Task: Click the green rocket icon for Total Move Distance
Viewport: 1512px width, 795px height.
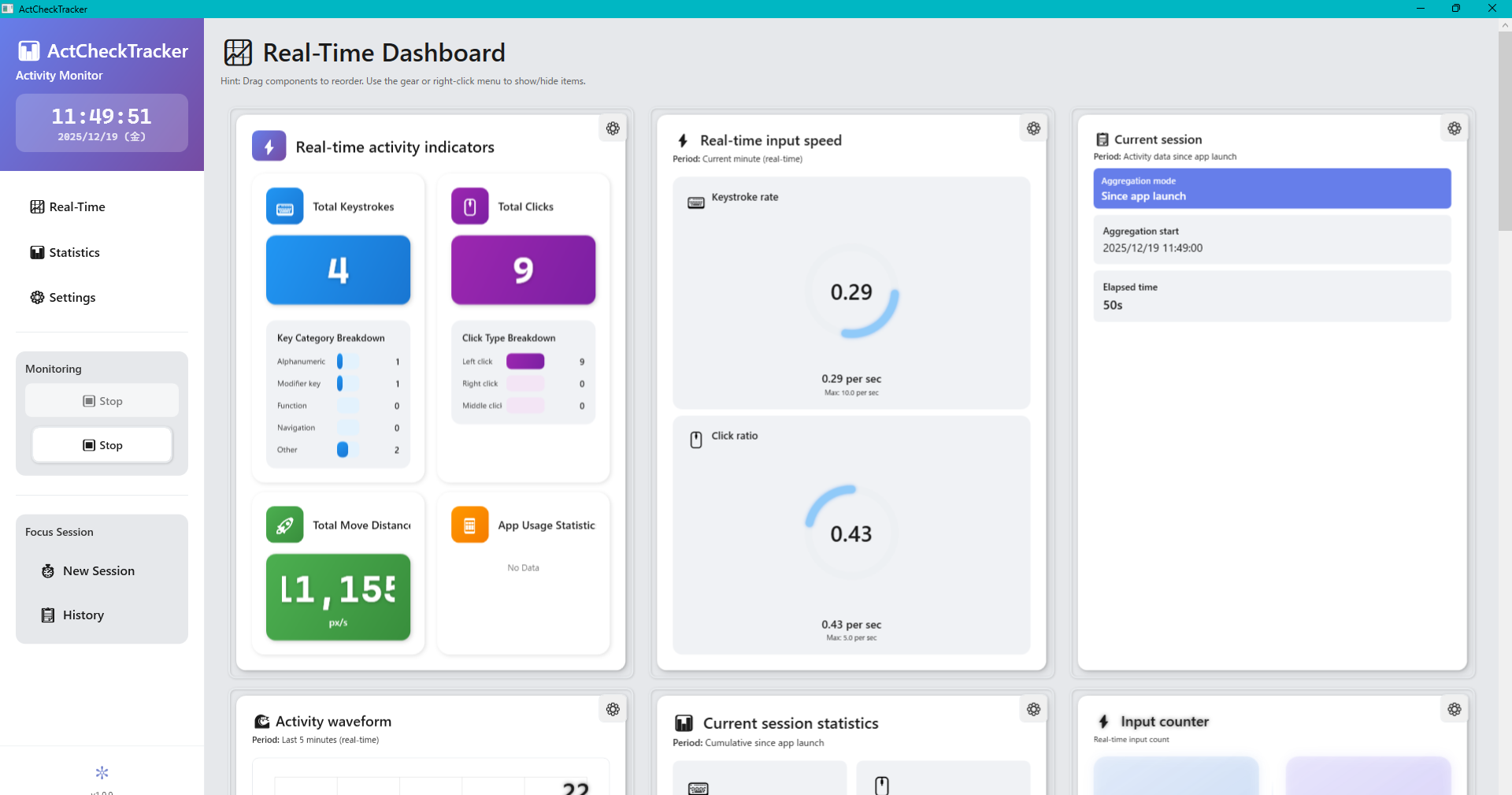Action: pos(284,525)
